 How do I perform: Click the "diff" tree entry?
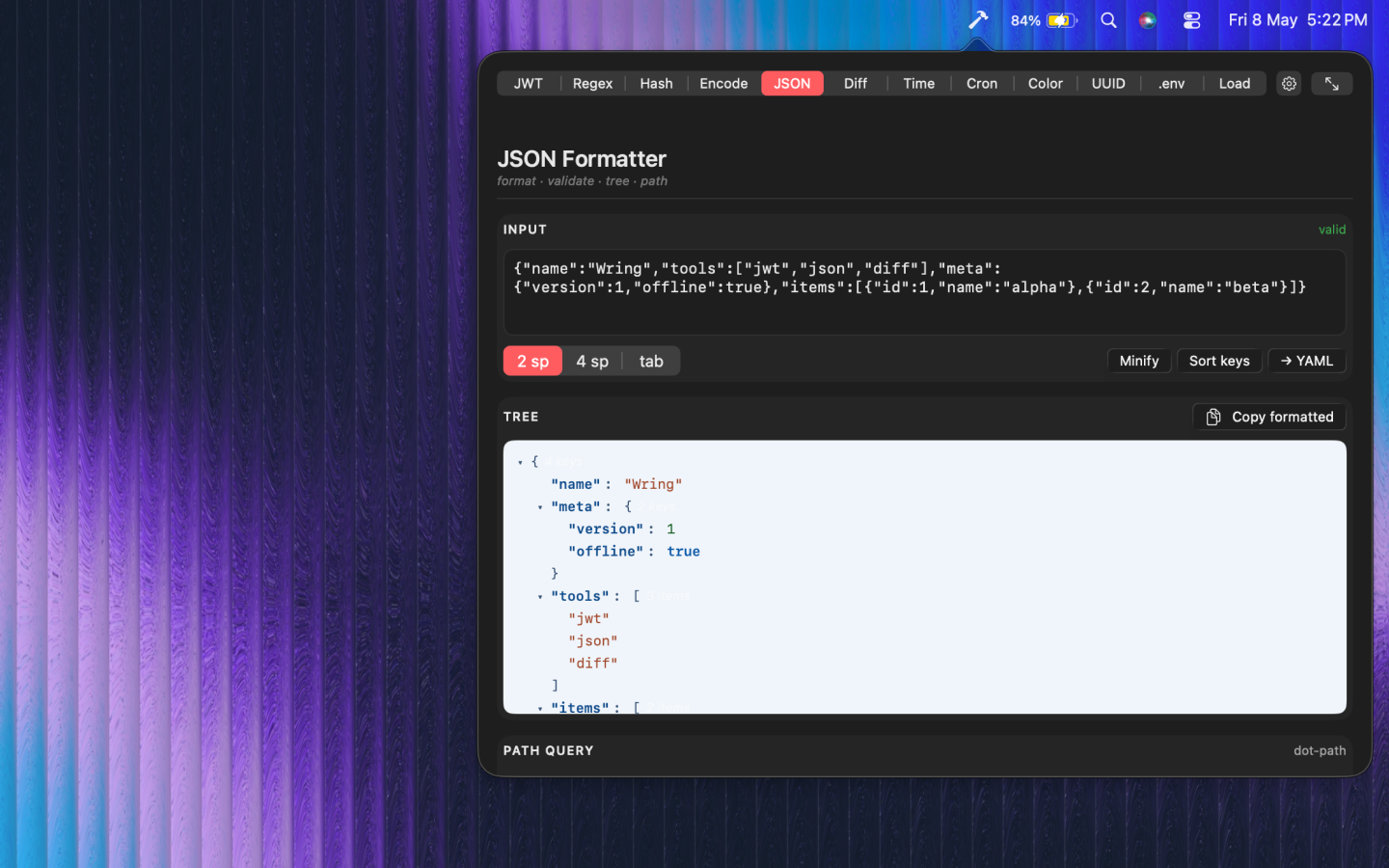click(x=592, y=664)
